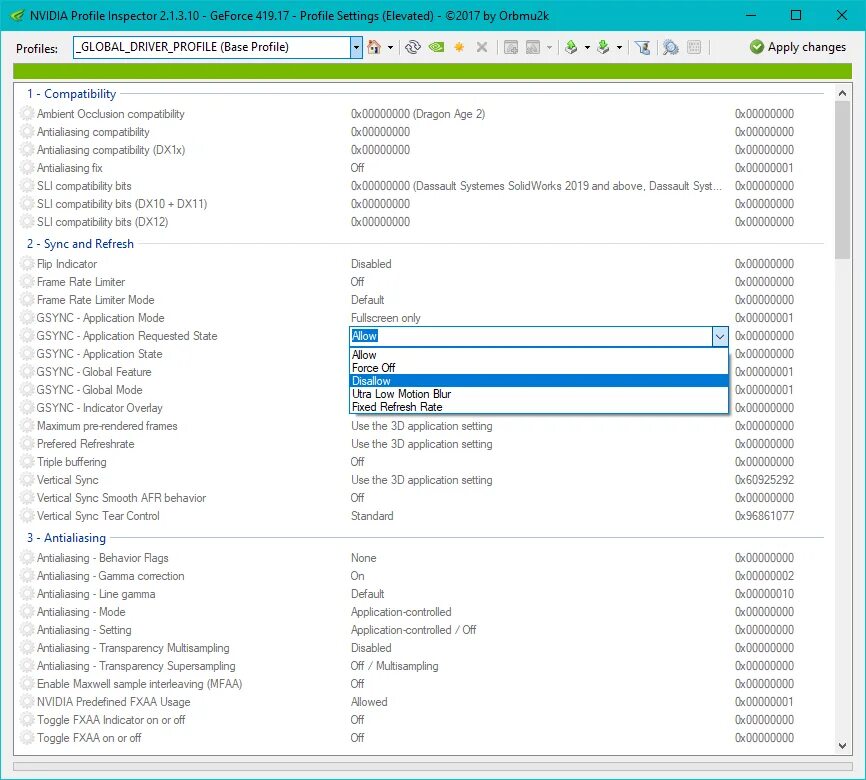Screen dimensions: 866x780
Task: Go to base profile via home icon
Action: click(x=374, y=47)
